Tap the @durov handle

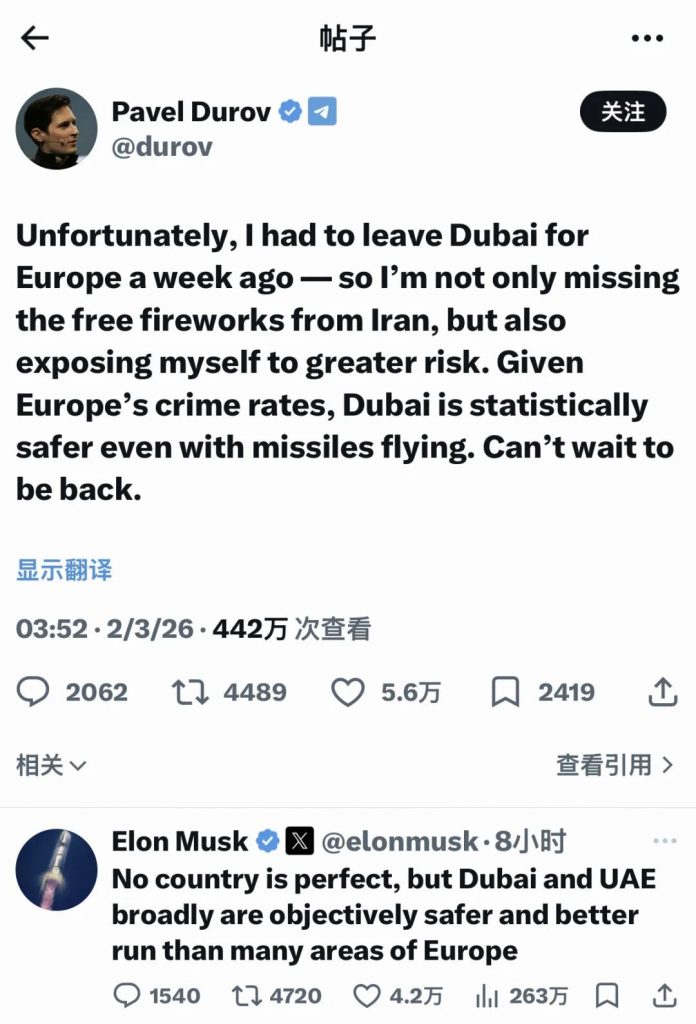(x=162, y=147)
